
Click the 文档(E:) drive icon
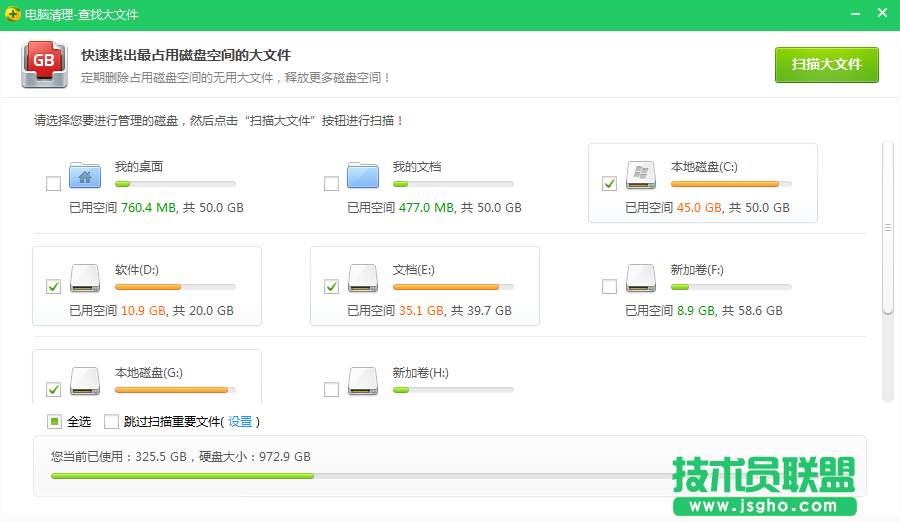click(x=363, y=278)
